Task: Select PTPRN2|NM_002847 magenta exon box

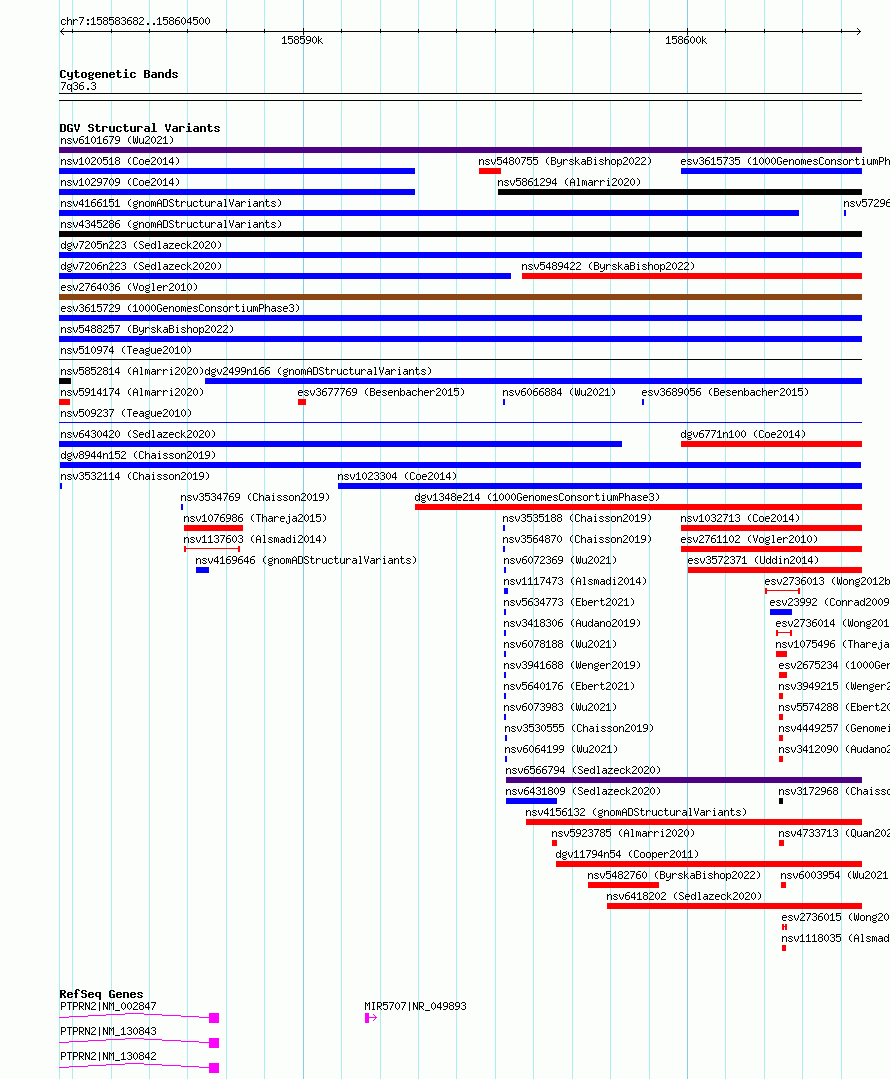Action: [x=214, y=1018]
